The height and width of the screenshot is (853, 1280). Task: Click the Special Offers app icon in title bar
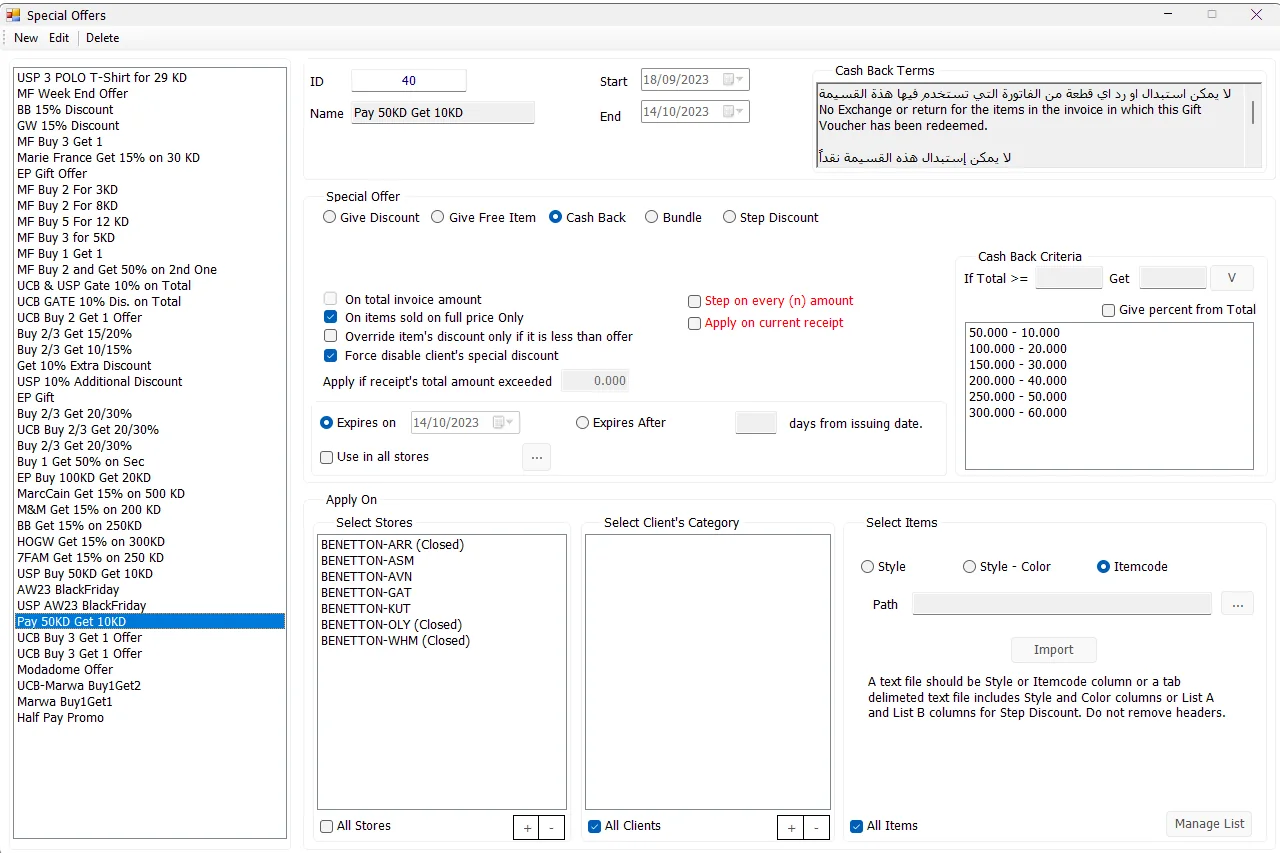(x=13, y=15)
